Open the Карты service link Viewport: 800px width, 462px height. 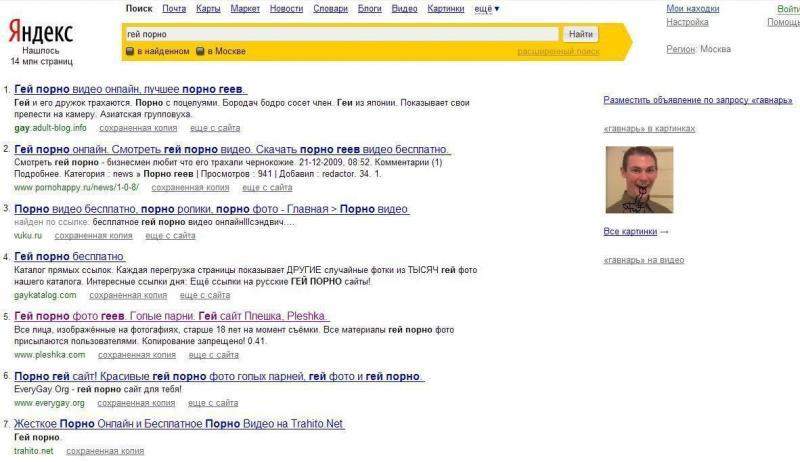click(208, 9)
